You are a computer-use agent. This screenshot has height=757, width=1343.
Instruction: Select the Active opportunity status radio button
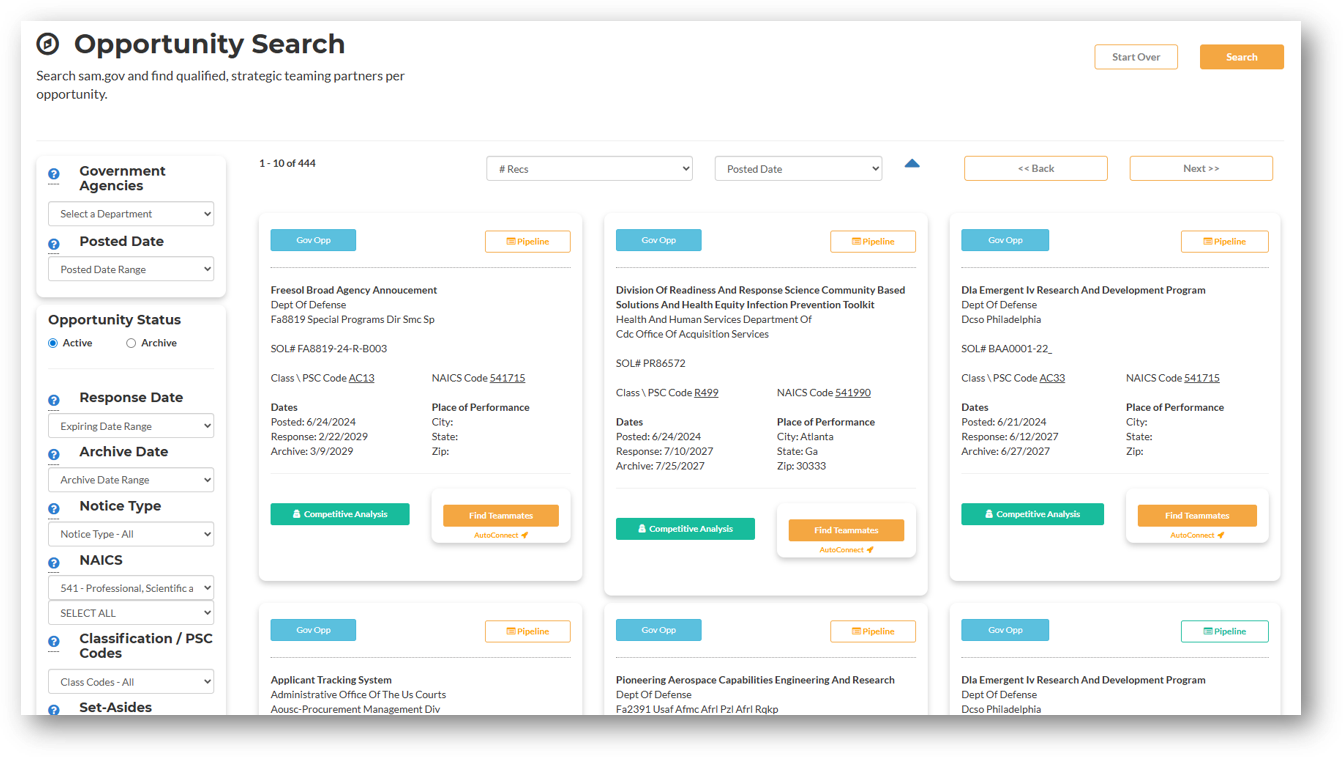[51, 342]
